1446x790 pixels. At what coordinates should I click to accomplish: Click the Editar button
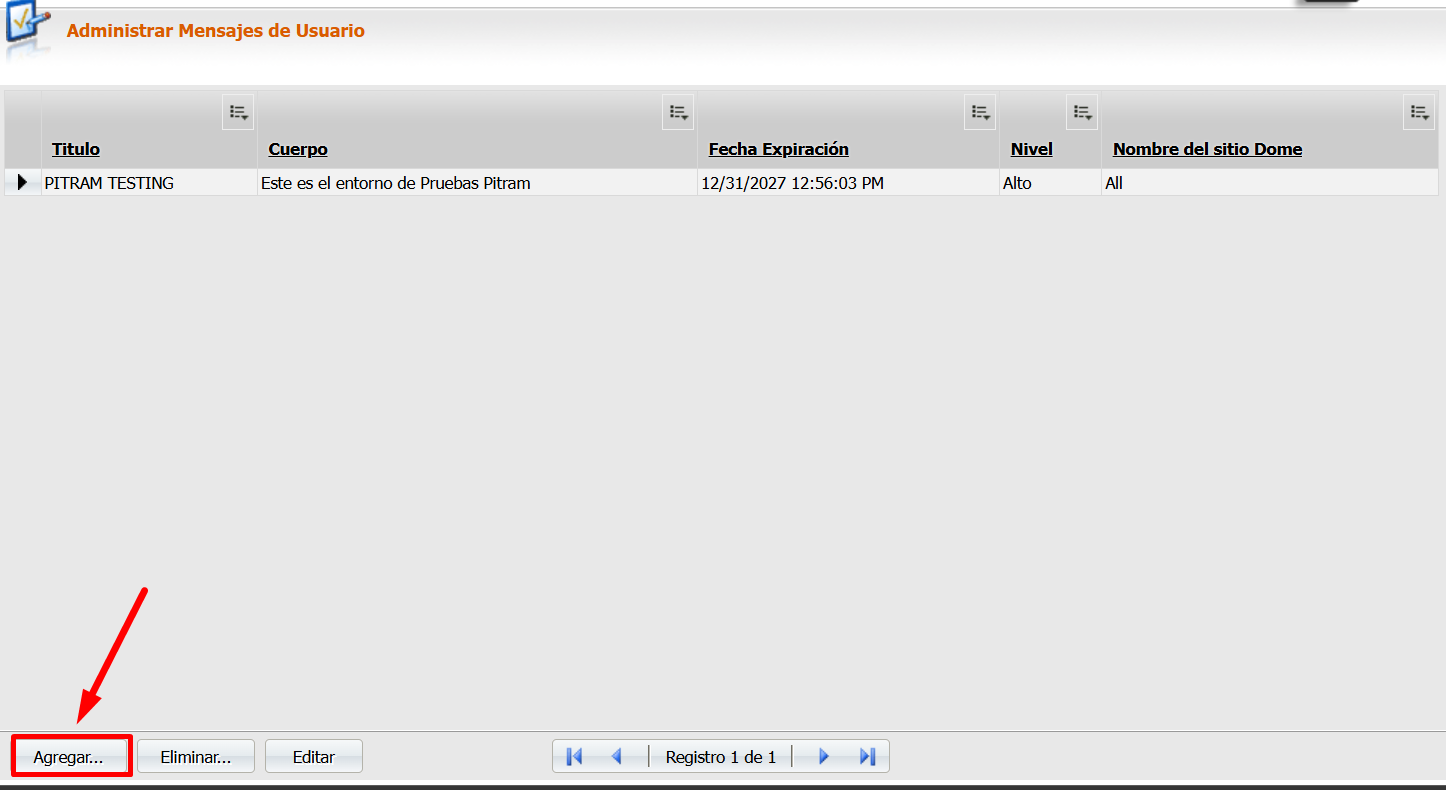pos(313,757)
